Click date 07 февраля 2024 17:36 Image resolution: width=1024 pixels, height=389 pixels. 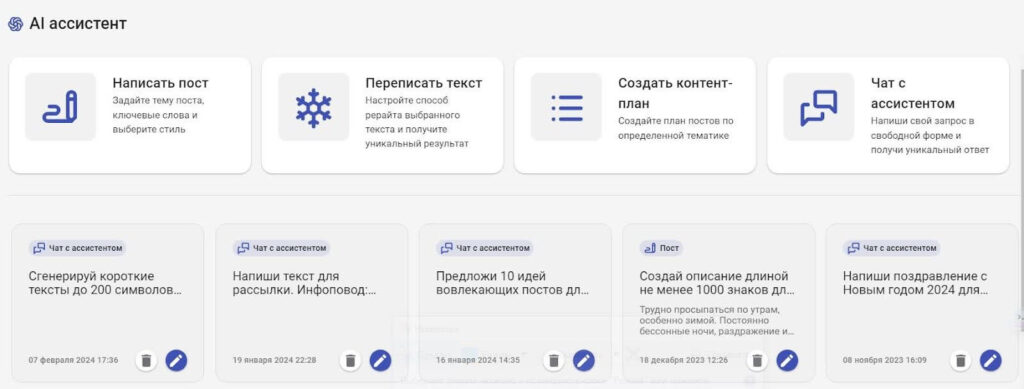tap(74, 360)
